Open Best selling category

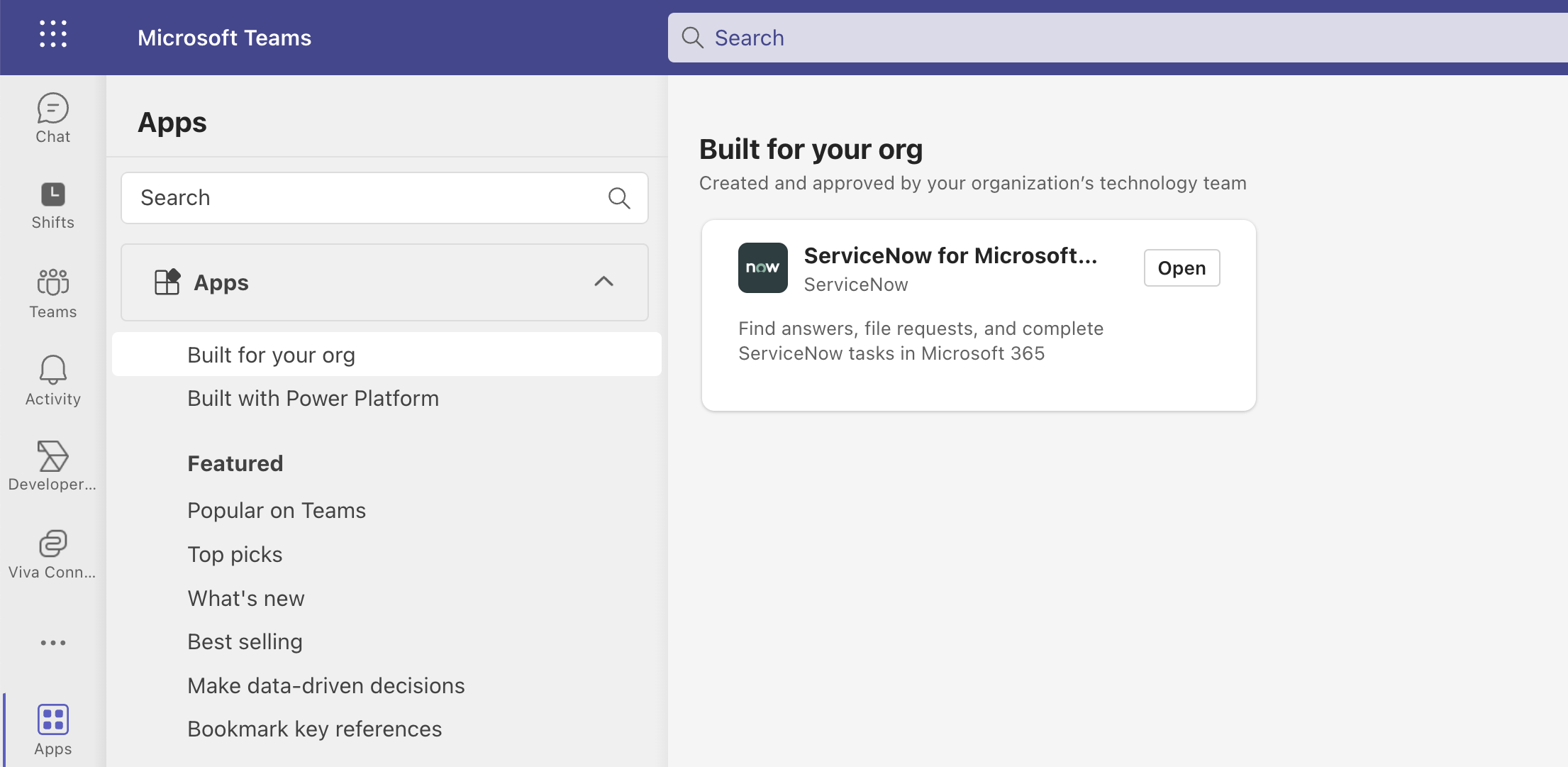tap(245, 641)
